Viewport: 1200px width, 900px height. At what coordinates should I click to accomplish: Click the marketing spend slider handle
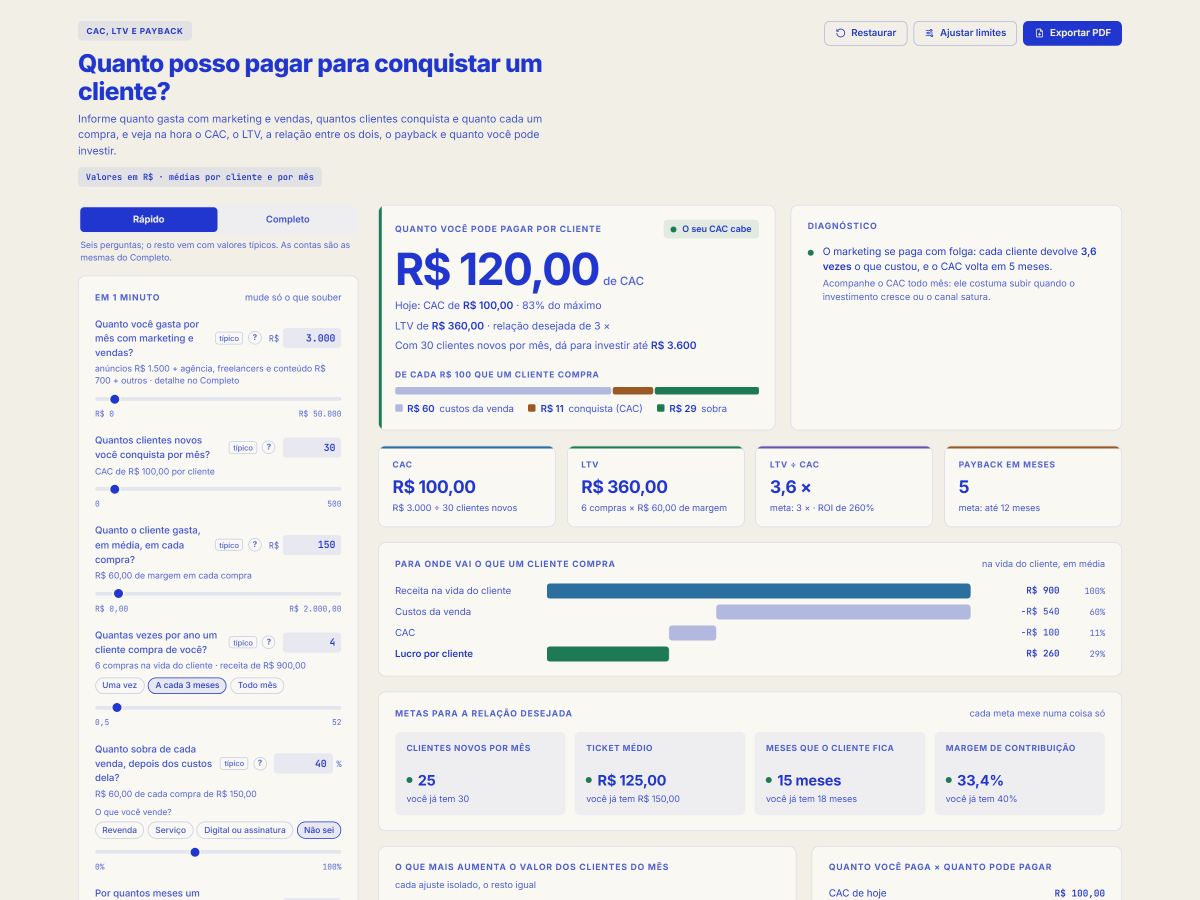(114, 399)
